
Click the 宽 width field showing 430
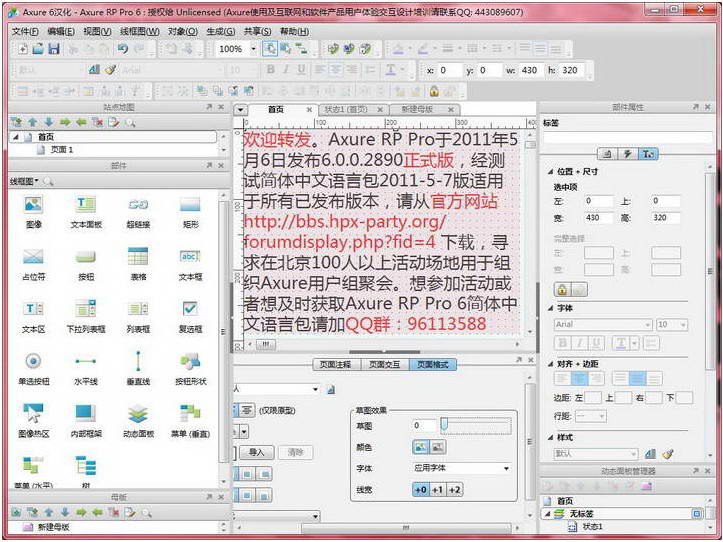[598, 218]
